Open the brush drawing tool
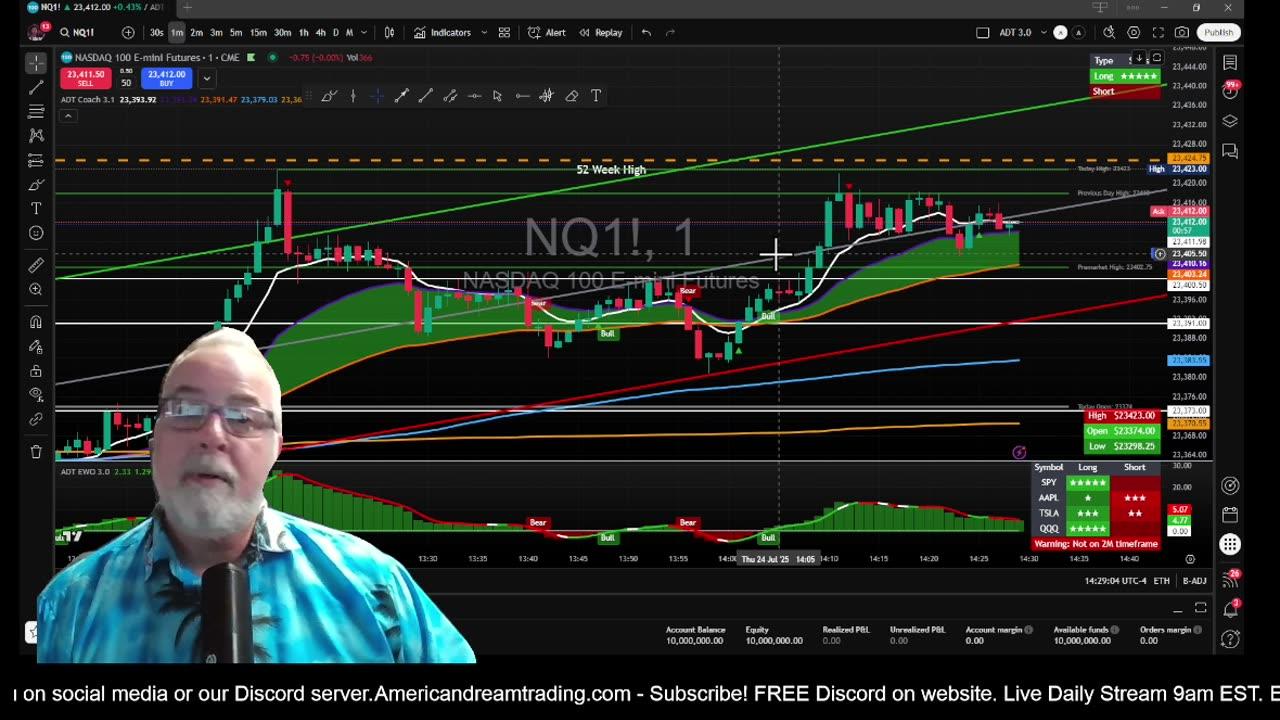Image resolution: width=1280 pixels, height=720 pixels. (x=36, y=185)
